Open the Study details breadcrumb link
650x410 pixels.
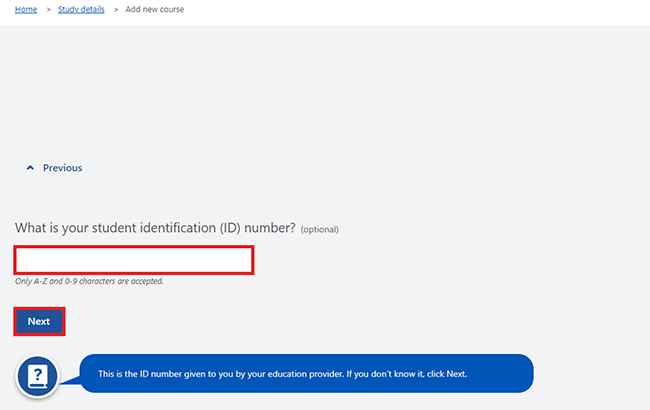pos(81,9)
